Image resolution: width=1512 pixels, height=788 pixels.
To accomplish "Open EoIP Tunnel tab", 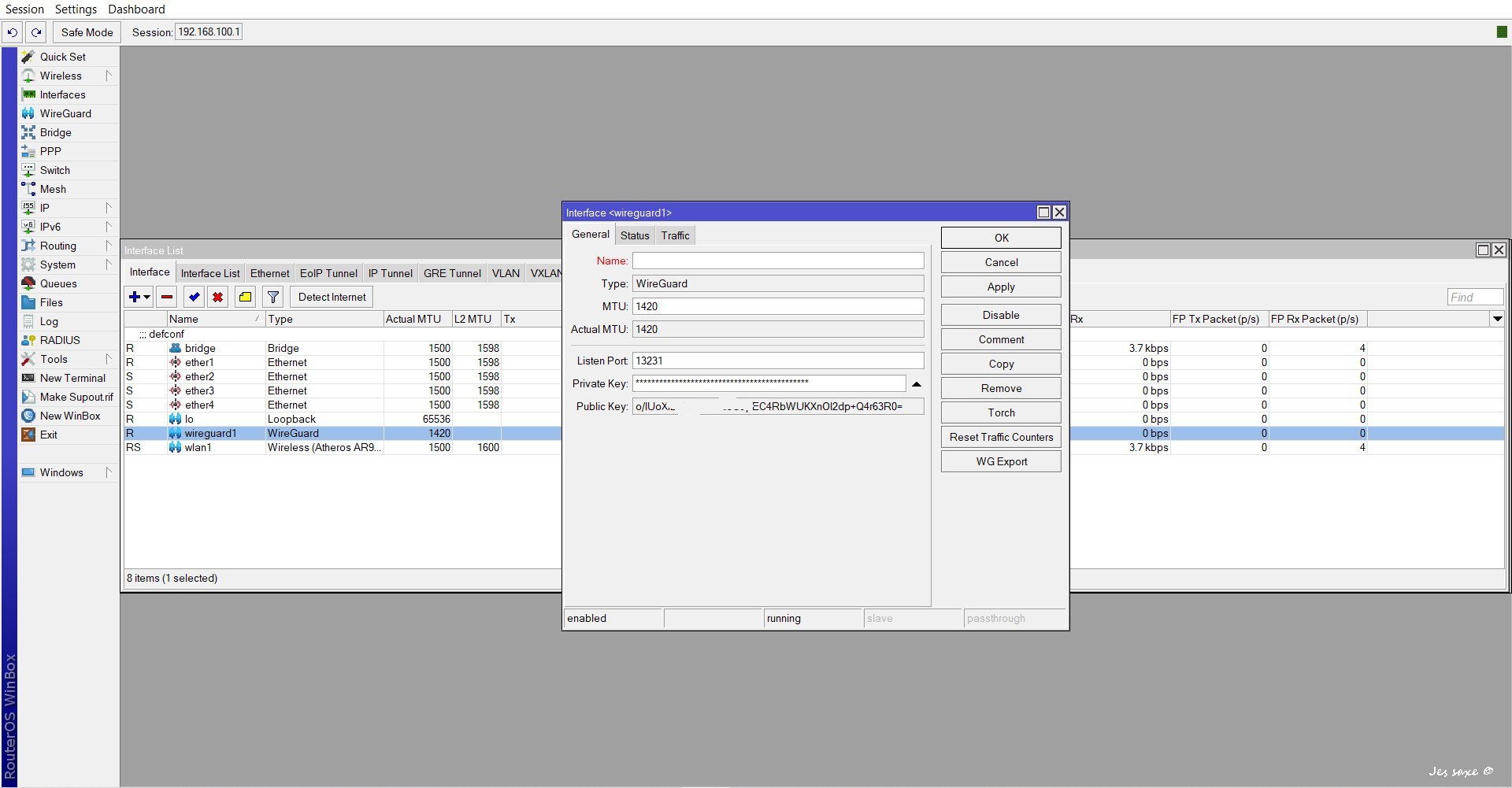I will click(328, 273).
